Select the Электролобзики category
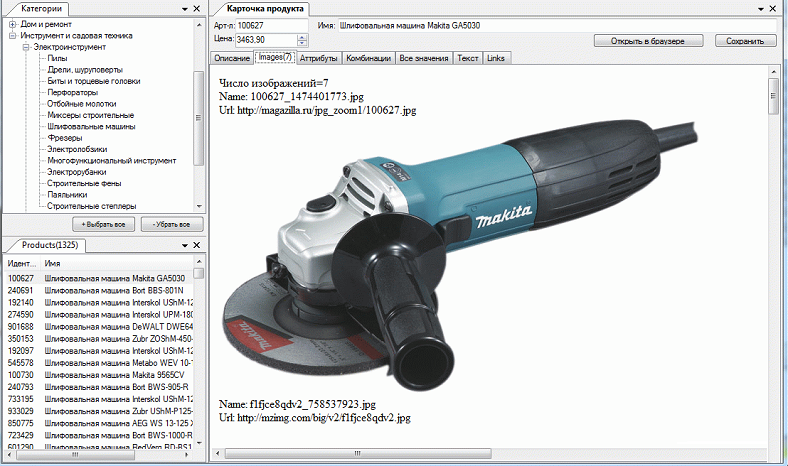The height and width of the screenshot is (466, 788). (x=77, y=149)
